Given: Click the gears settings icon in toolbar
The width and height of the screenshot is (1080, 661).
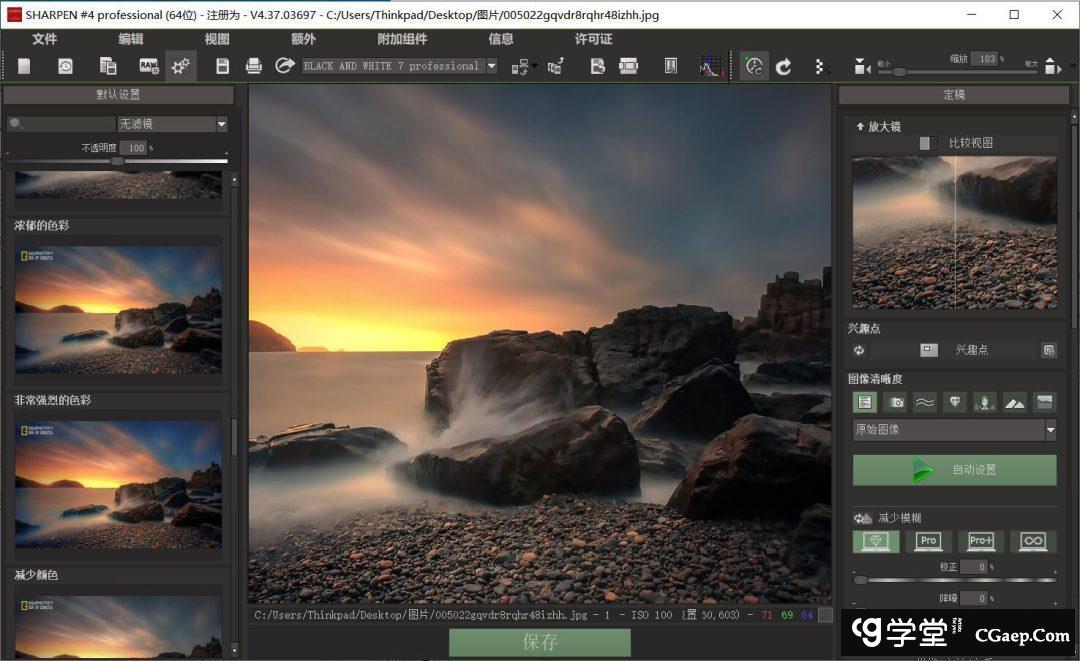Looking at the screenshot, I should click(180, 66).
